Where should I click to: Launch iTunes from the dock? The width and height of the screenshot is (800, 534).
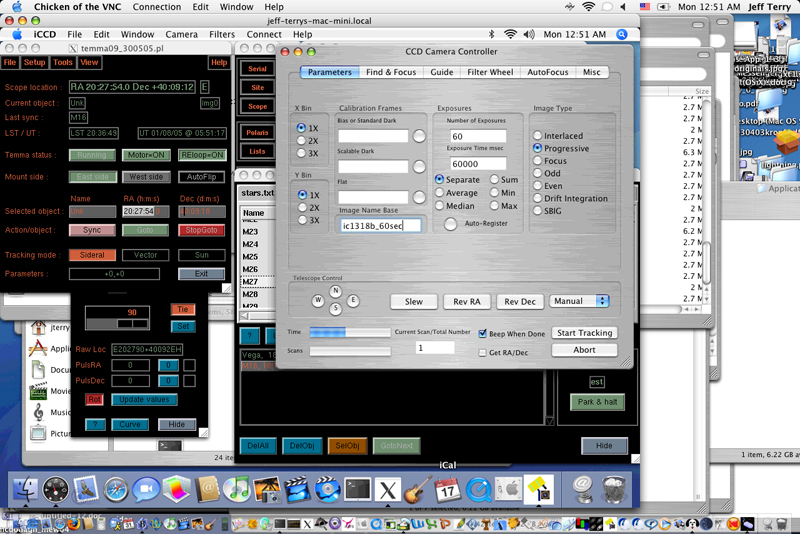[x=237, y=489]
